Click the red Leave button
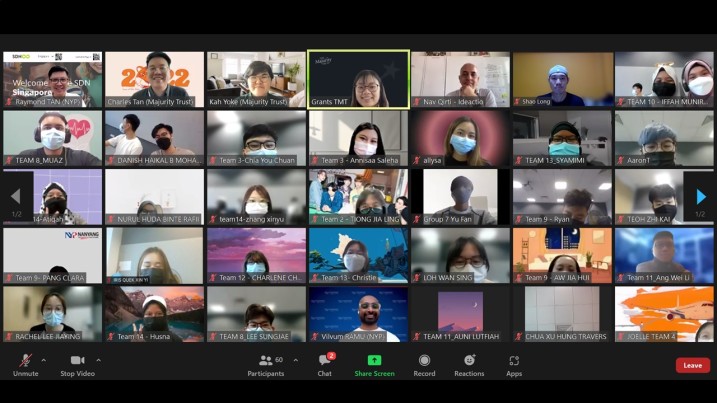Viewport: 717px width, 403px height. (x=692, y=365)
